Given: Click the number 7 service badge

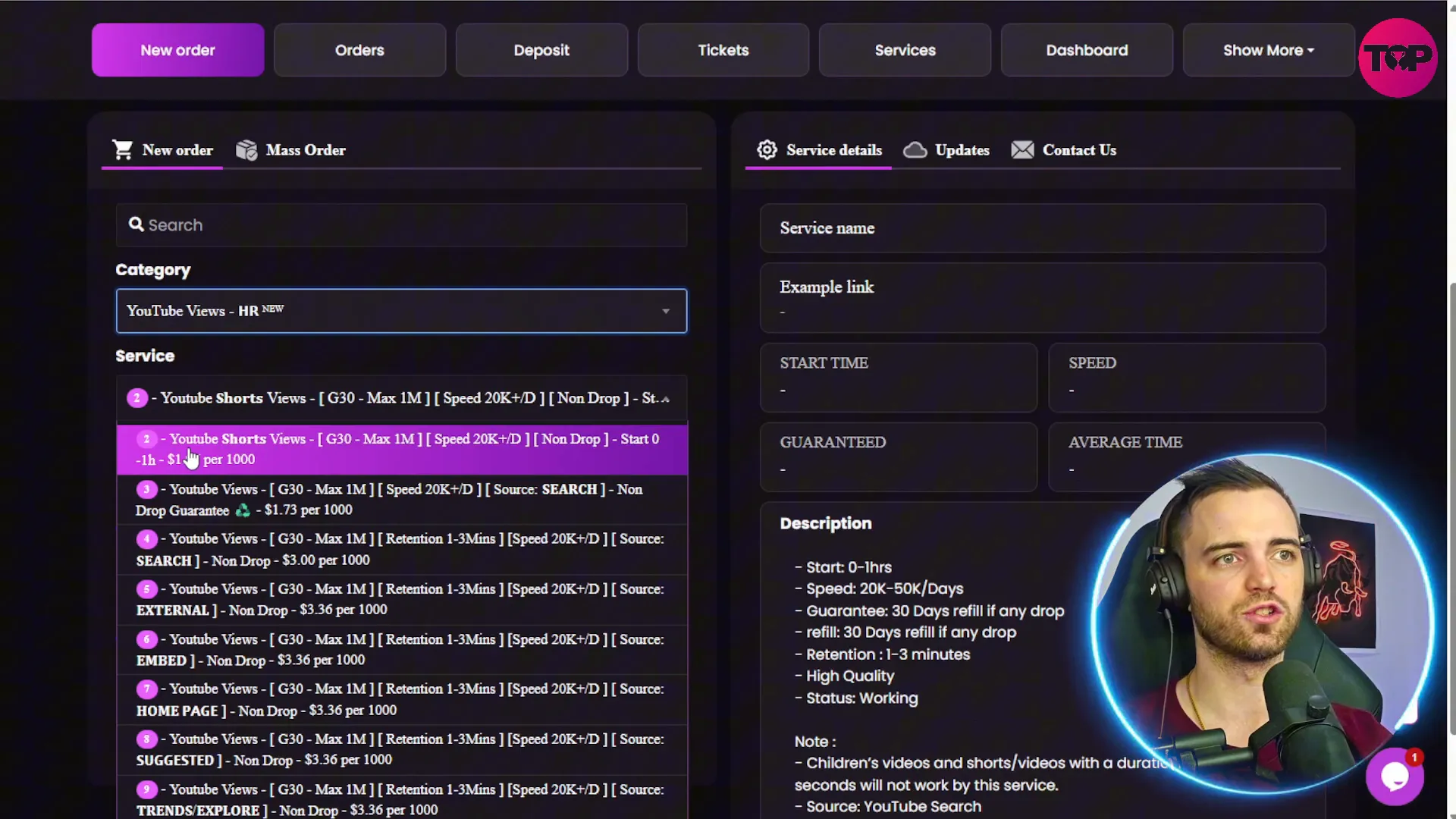Looking at the screenshot, I should pyautogui.click(x=146, y=689).
